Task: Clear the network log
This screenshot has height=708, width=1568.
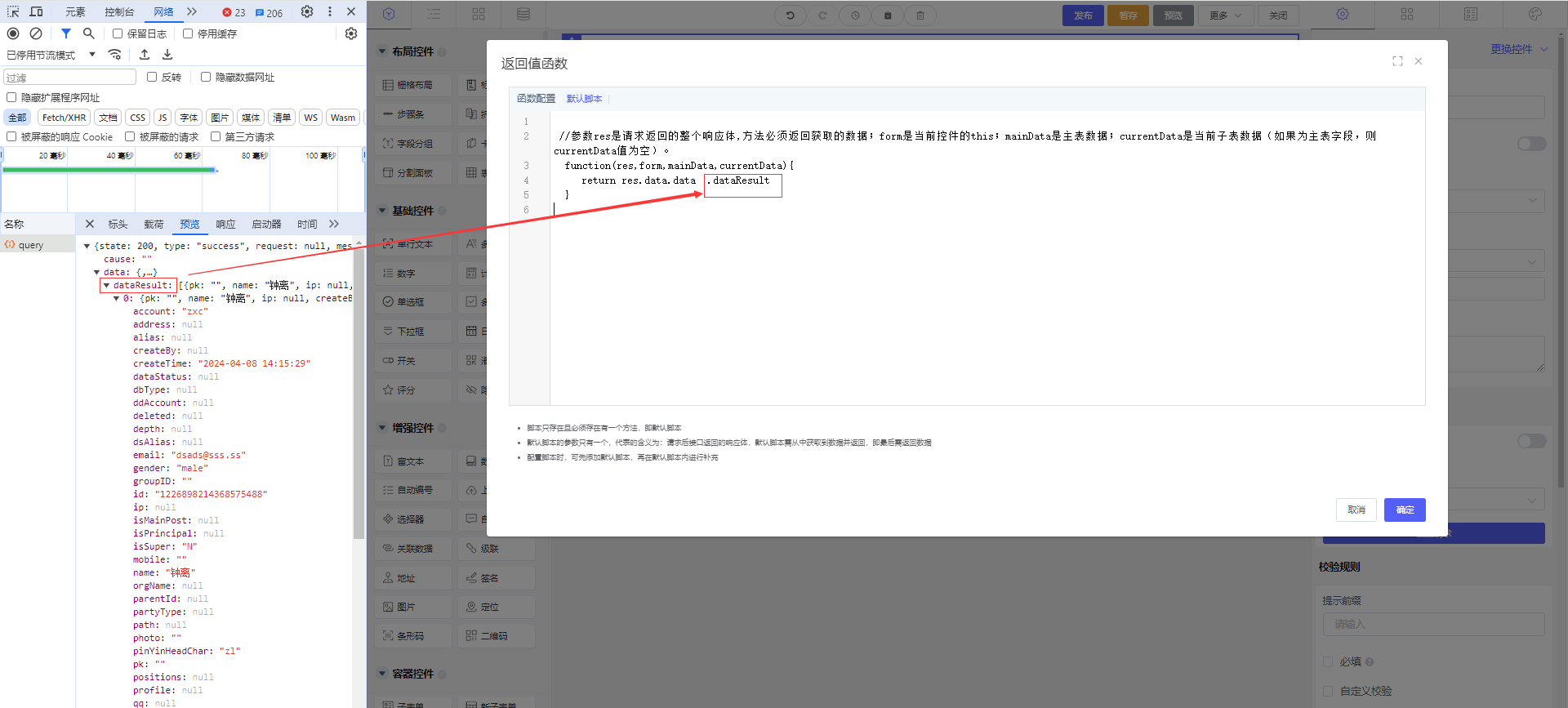Action: tap(36, 33)
